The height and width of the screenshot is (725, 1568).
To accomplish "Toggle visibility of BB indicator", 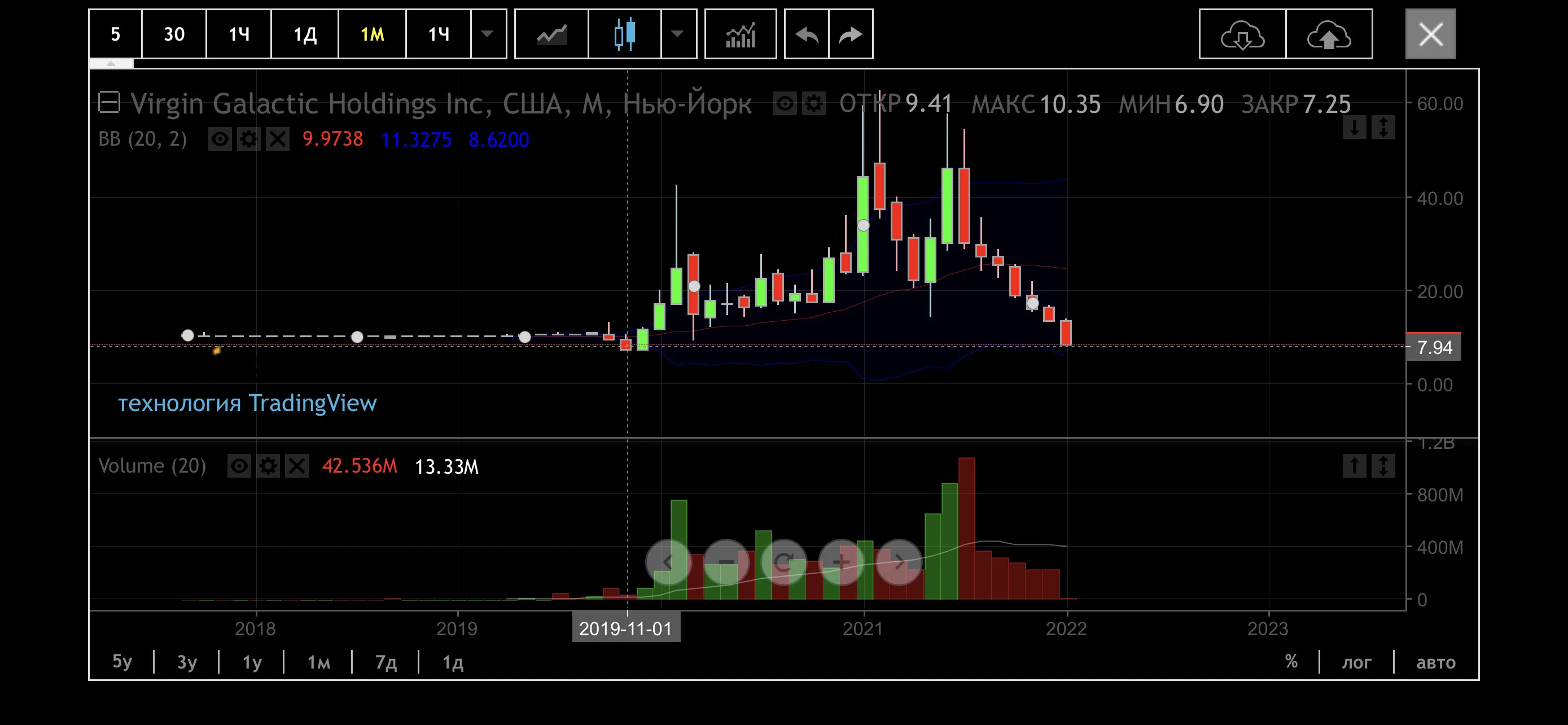I will (220, 139).
